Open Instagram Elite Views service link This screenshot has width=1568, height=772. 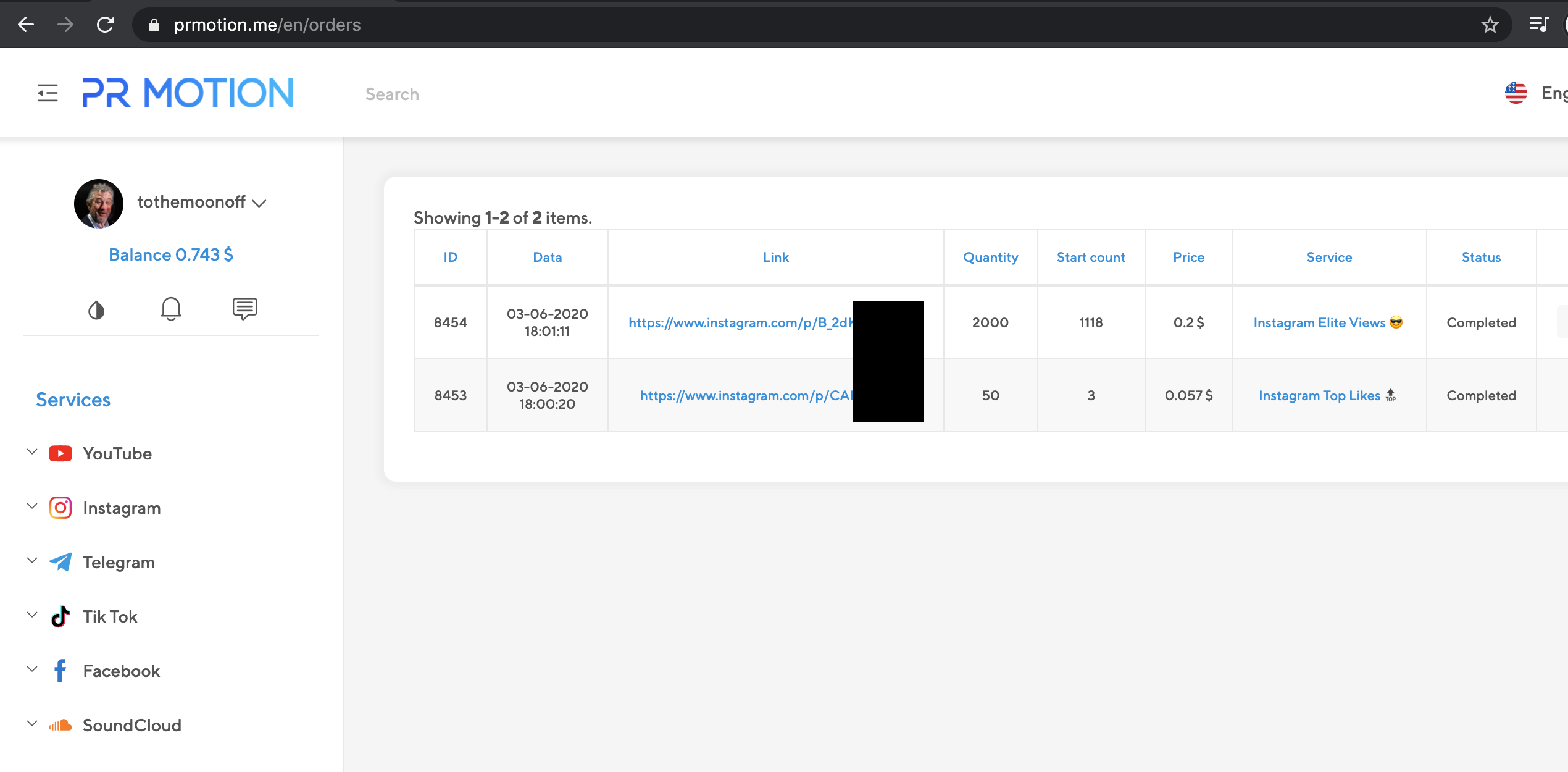coord(1328,322)
